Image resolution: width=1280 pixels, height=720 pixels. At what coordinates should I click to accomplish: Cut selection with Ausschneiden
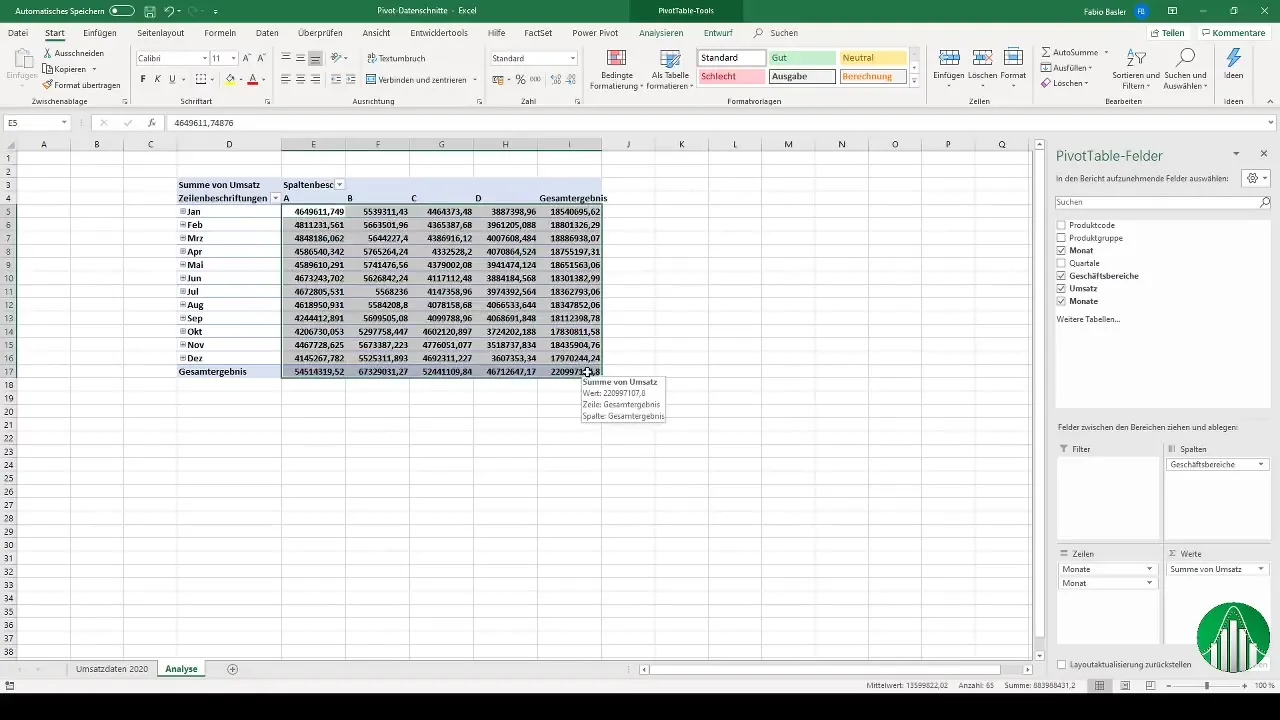tap(73, 53)
